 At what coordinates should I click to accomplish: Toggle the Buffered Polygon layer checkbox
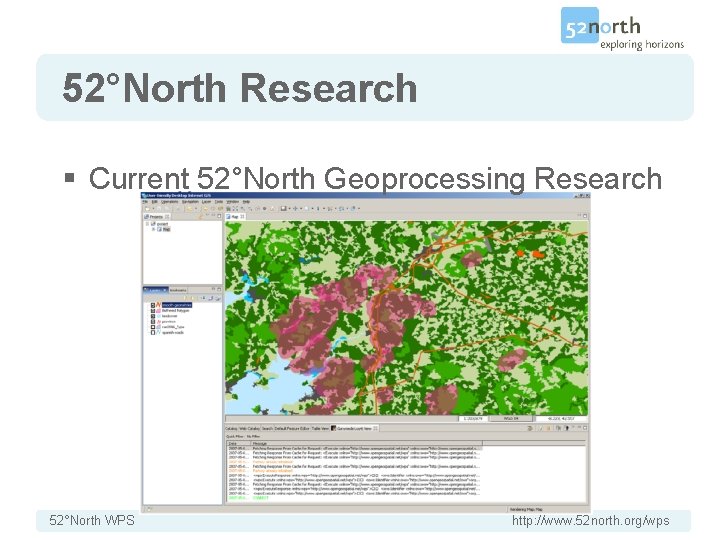click(153, 310)
